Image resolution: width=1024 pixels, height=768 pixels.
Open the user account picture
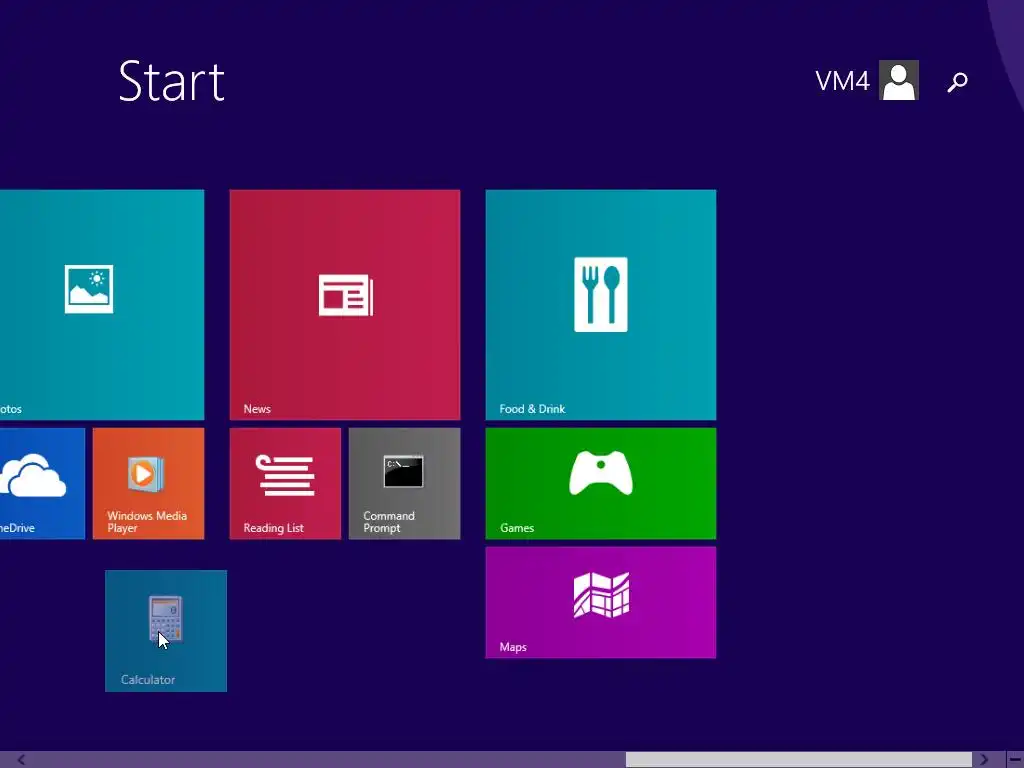[x=899, y=80]
